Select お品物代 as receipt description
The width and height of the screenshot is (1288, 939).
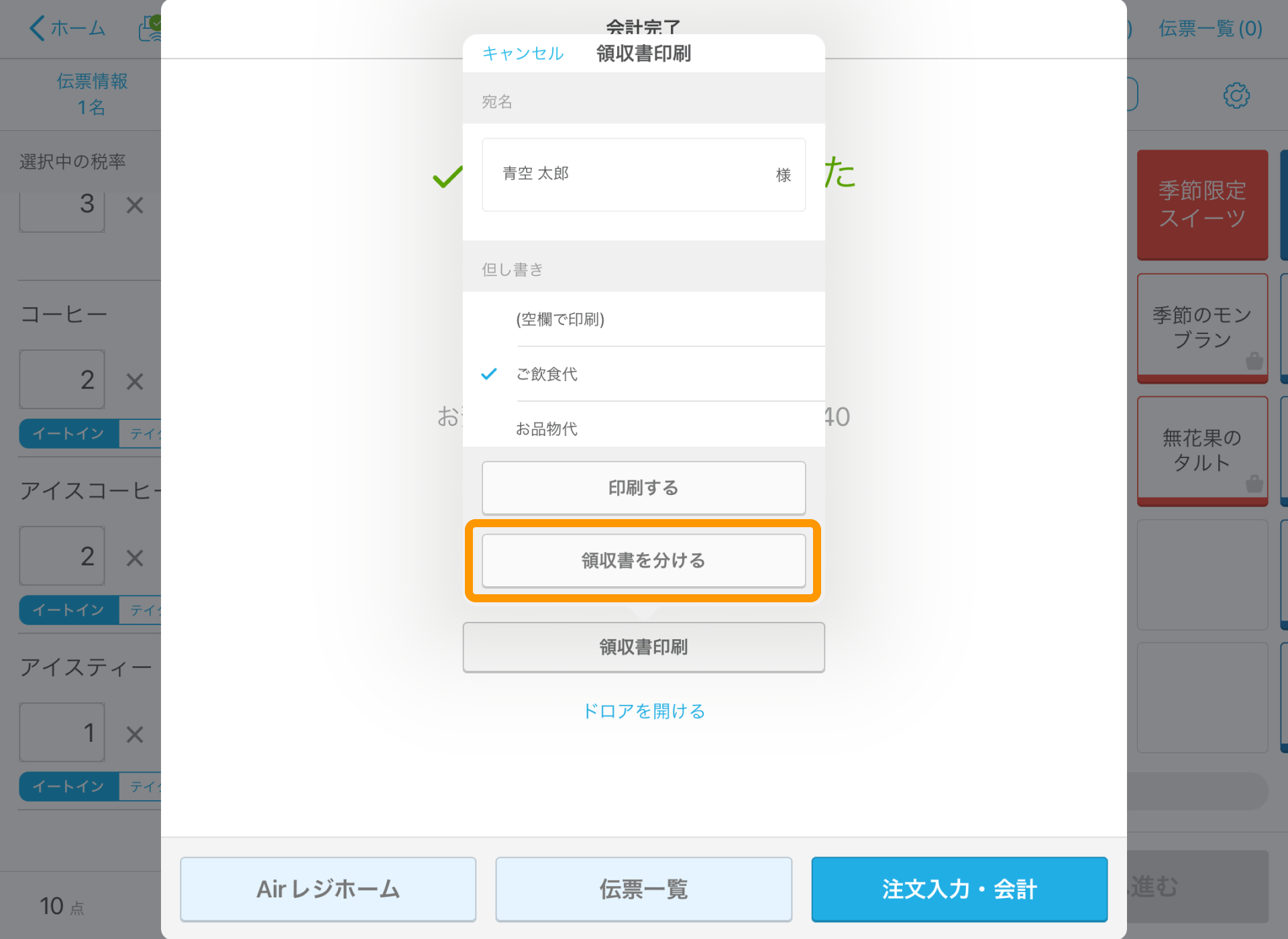pos(547,428)
